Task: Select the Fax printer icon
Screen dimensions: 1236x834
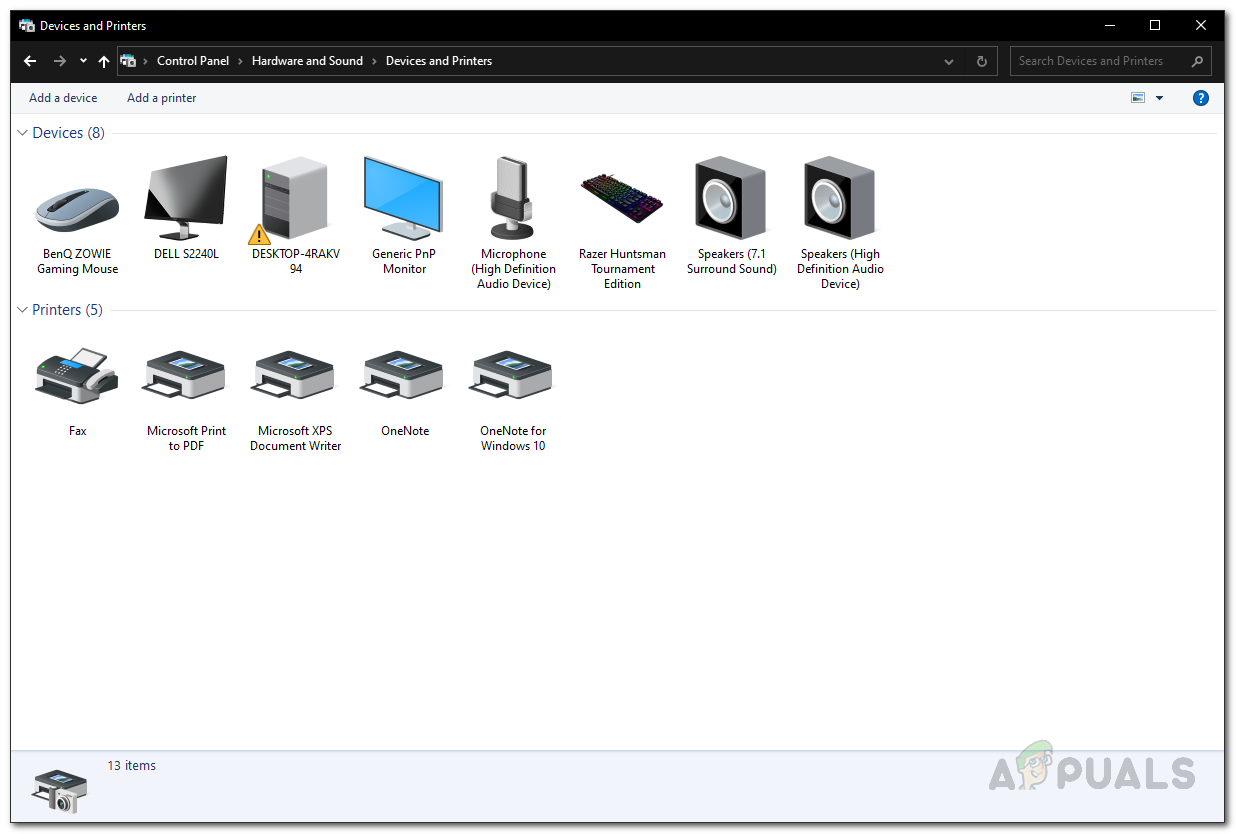Action: [x=77, y=376]
